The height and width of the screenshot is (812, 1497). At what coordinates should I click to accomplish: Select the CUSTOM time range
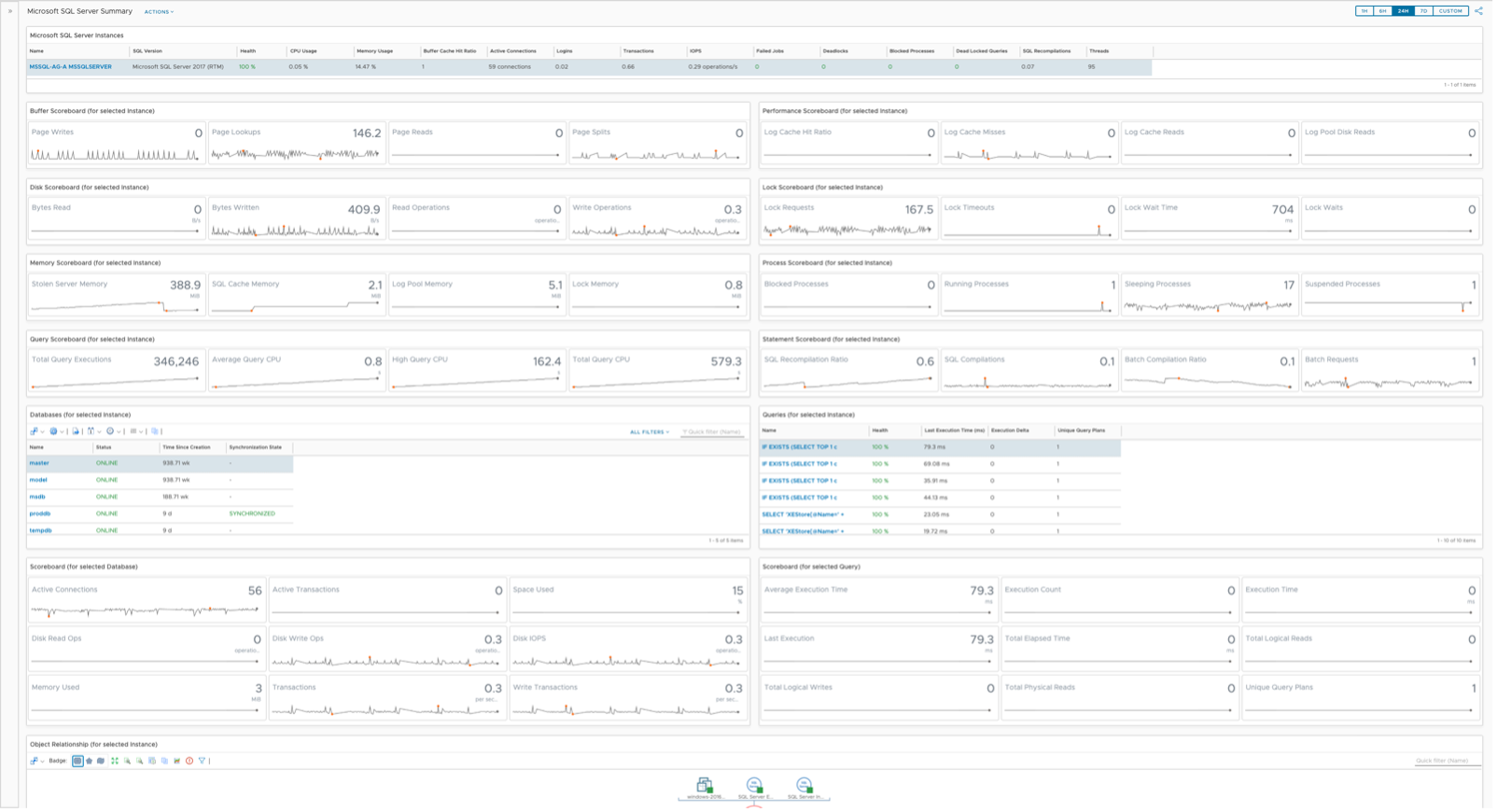click(1450, 11)
